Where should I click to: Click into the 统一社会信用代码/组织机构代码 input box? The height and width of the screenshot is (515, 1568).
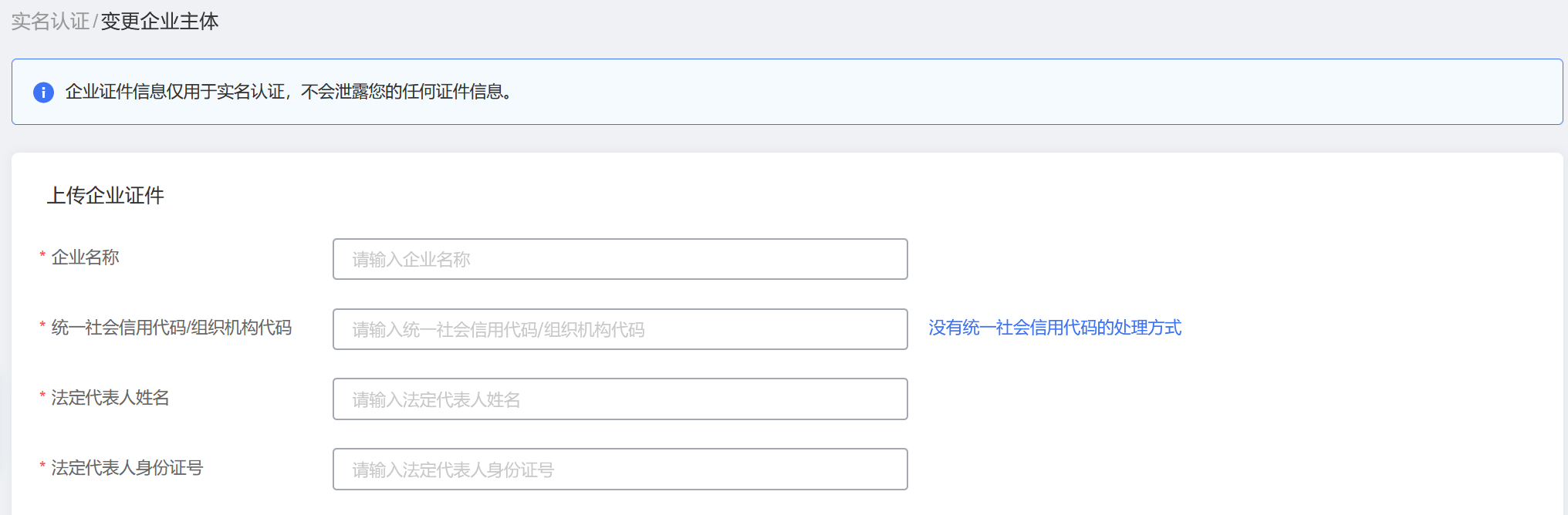[x=620, y=329]
